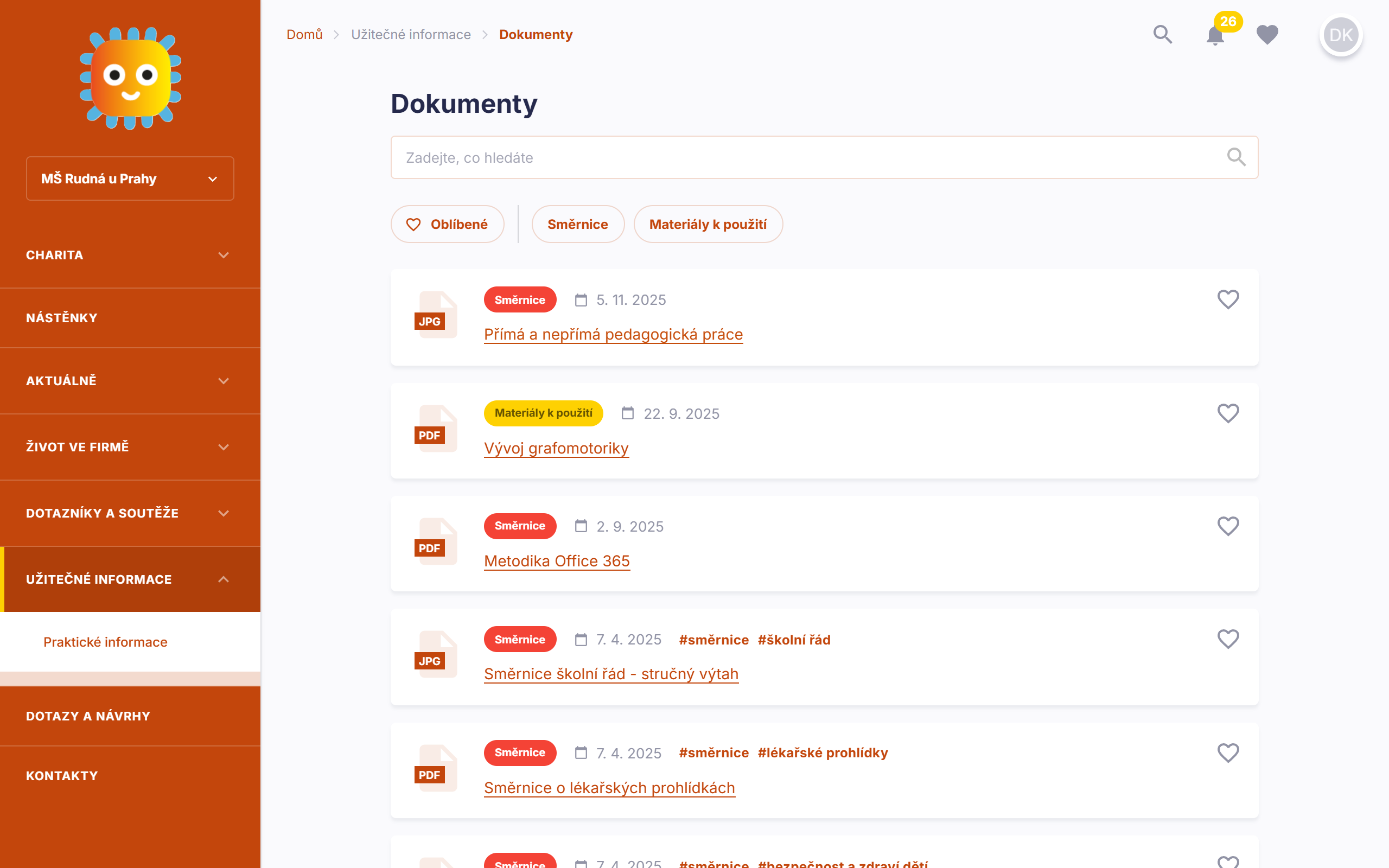
Task: Open the DK user avatar
Action: point(1340,35)
